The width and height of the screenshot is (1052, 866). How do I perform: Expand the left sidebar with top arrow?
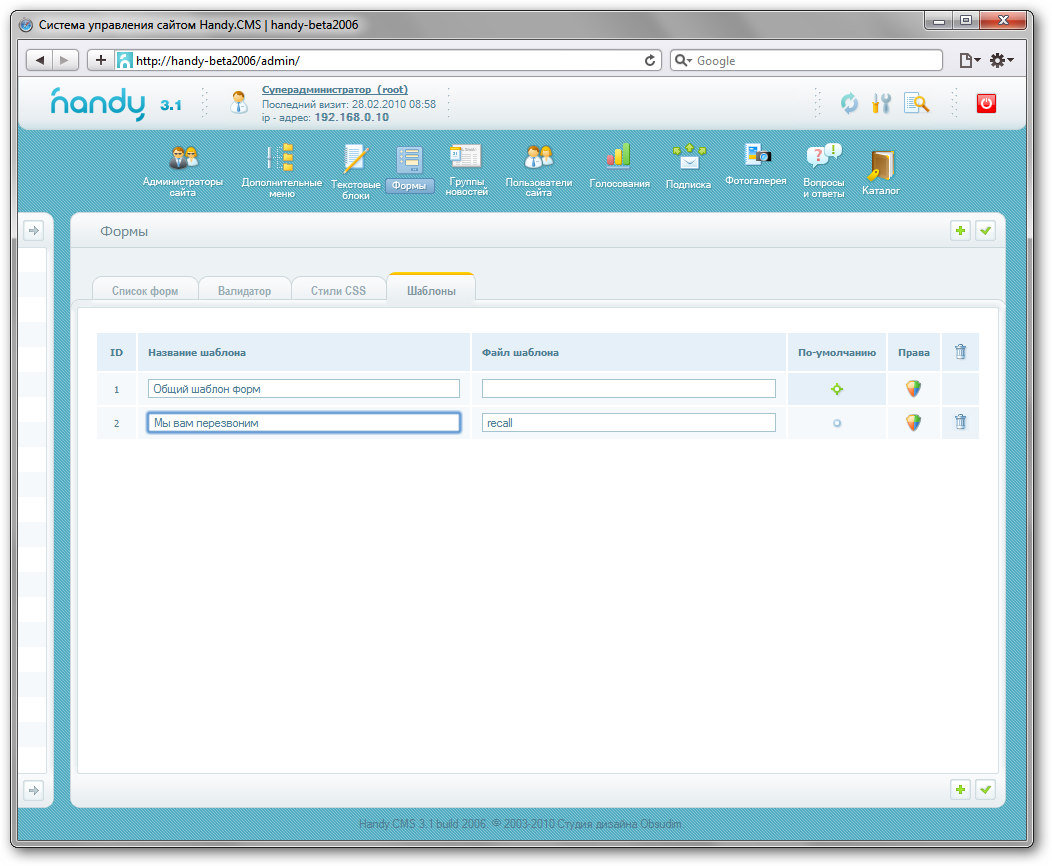pyautogui.click(x=33, y=231)
